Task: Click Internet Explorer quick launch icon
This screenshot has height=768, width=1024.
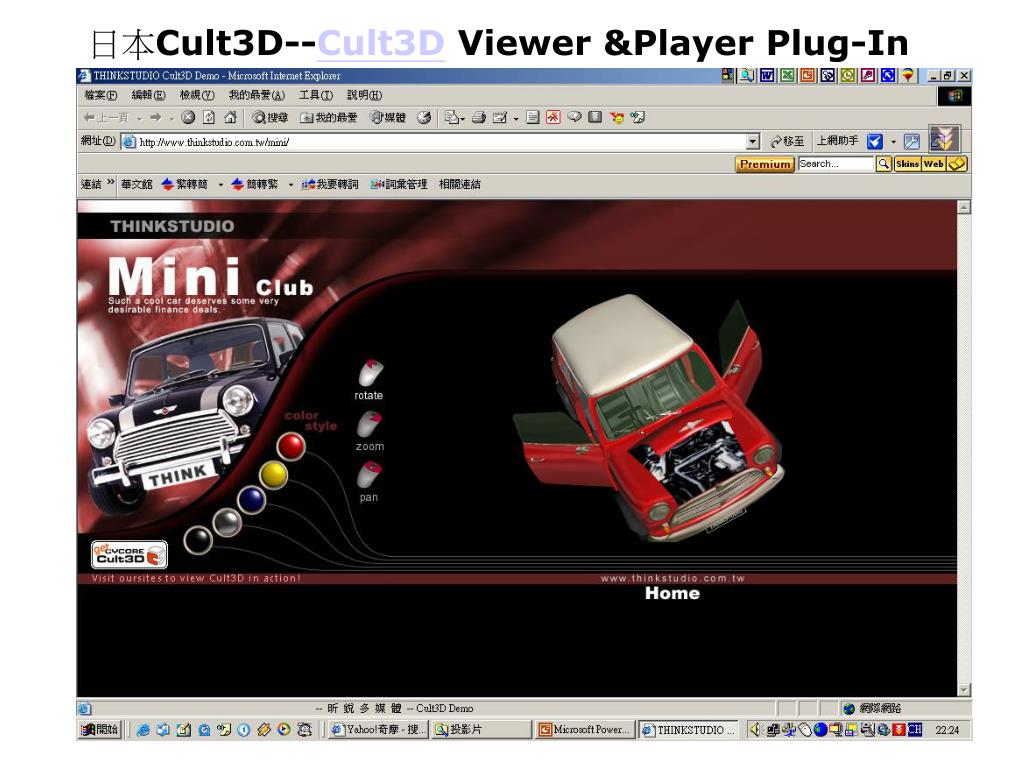Action: tap(143, 729)
